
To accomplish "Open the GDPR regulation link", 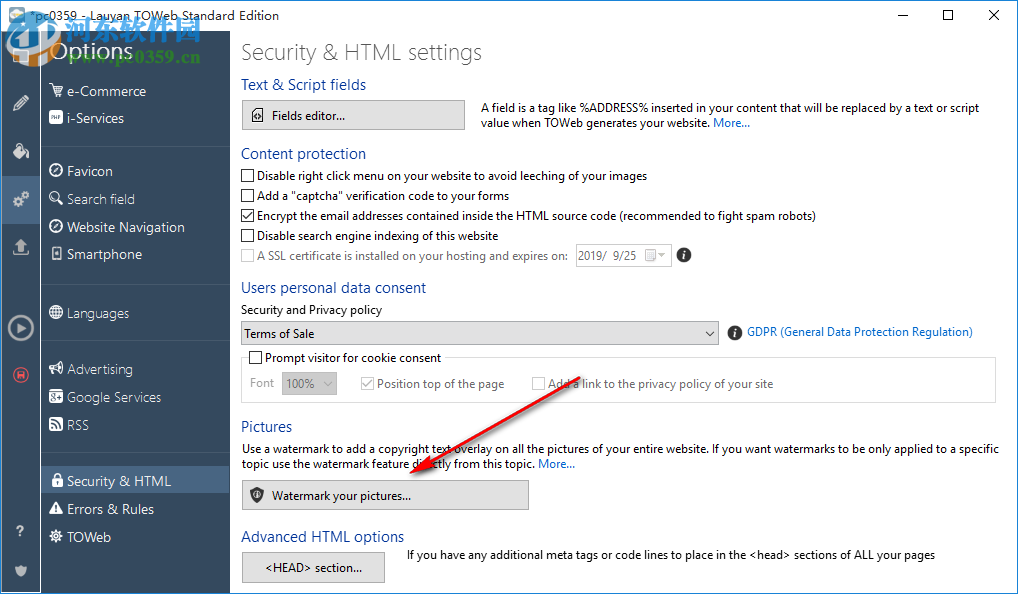I will coord(859,332).
